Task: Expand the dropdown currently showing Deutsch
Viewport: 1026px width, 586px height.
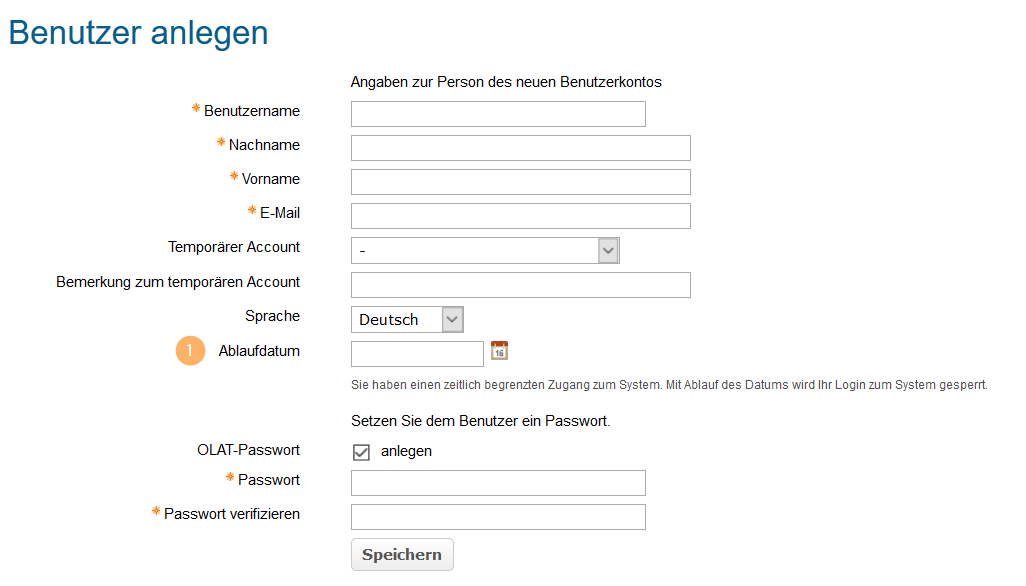Action: 450,319
